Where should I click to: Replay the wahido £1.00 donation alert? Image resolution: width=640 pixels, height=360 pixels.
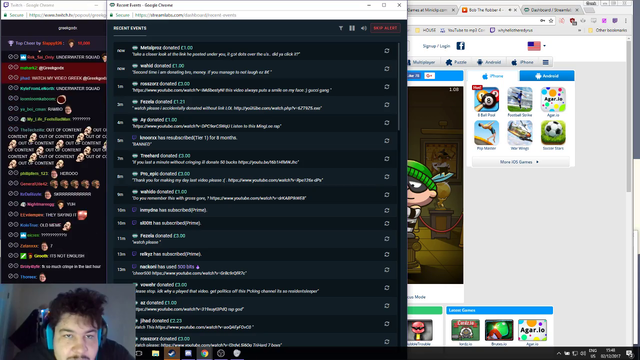(x=387, y=194)
